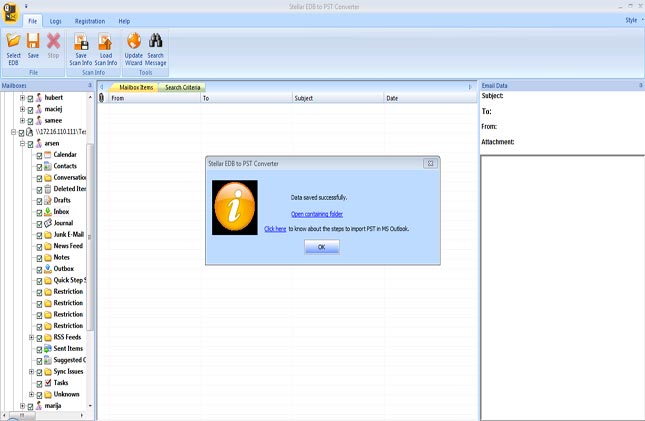645x421 pixels.
Task: Toggle the samee mailbox checkbox
Action: tap(30, 121)
